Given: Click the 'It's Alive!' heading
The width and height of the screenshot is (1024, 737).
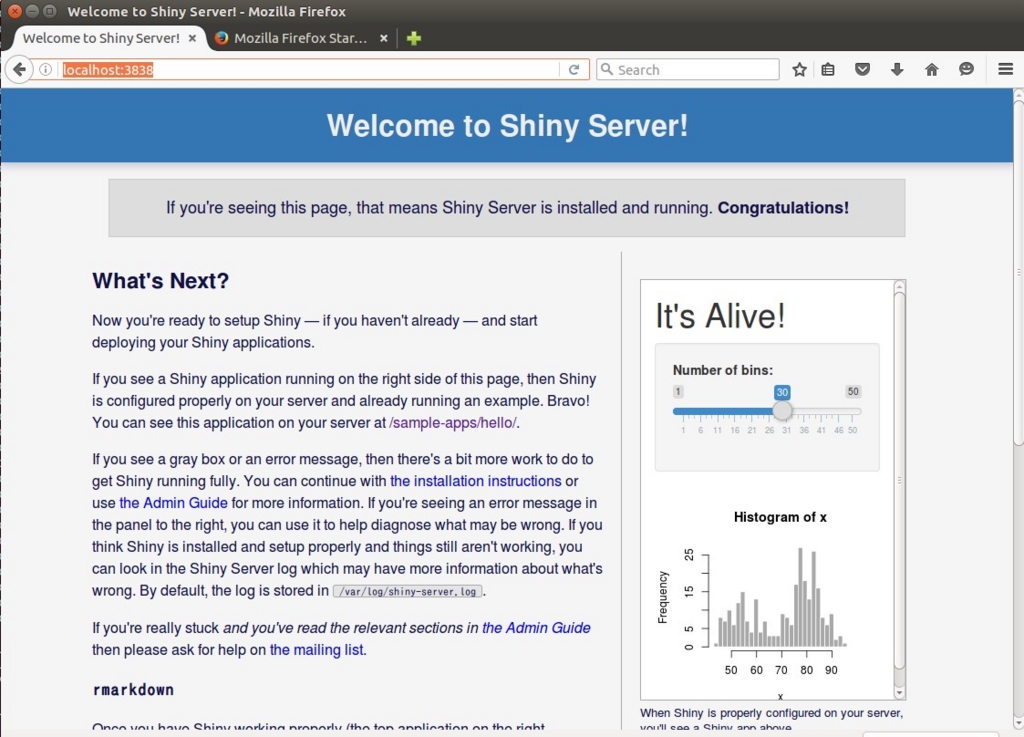Looking at the screenshot, I should pyautogui.click(x=720, y=316).
